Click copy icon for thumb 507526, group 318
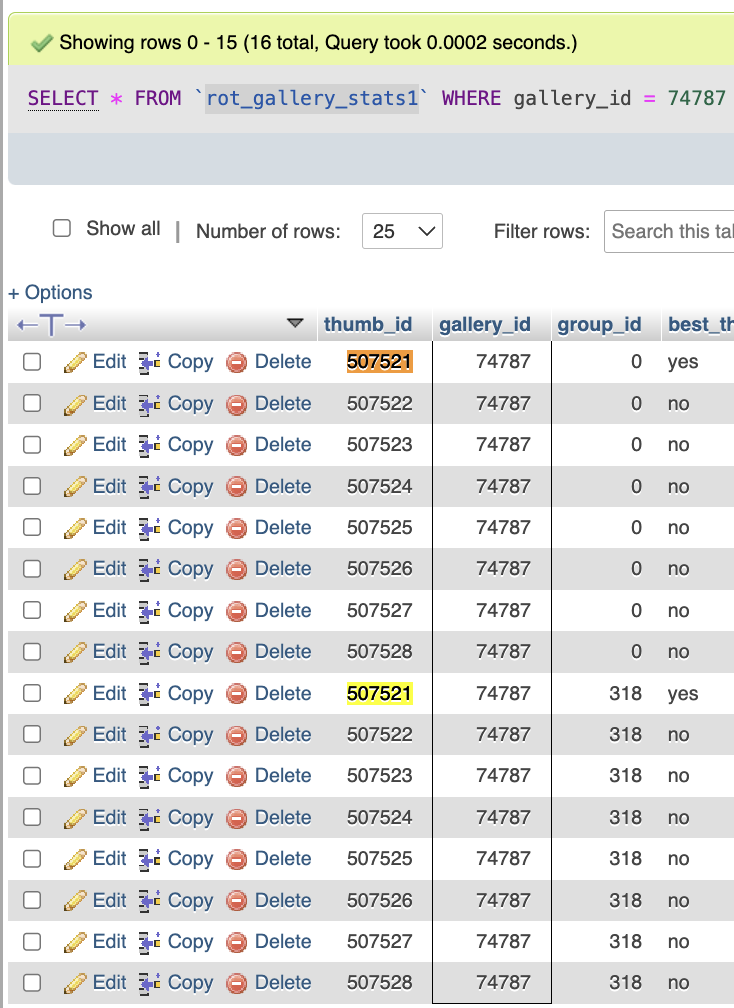Viewport: 734px width, 1008px height. (150, 901)
